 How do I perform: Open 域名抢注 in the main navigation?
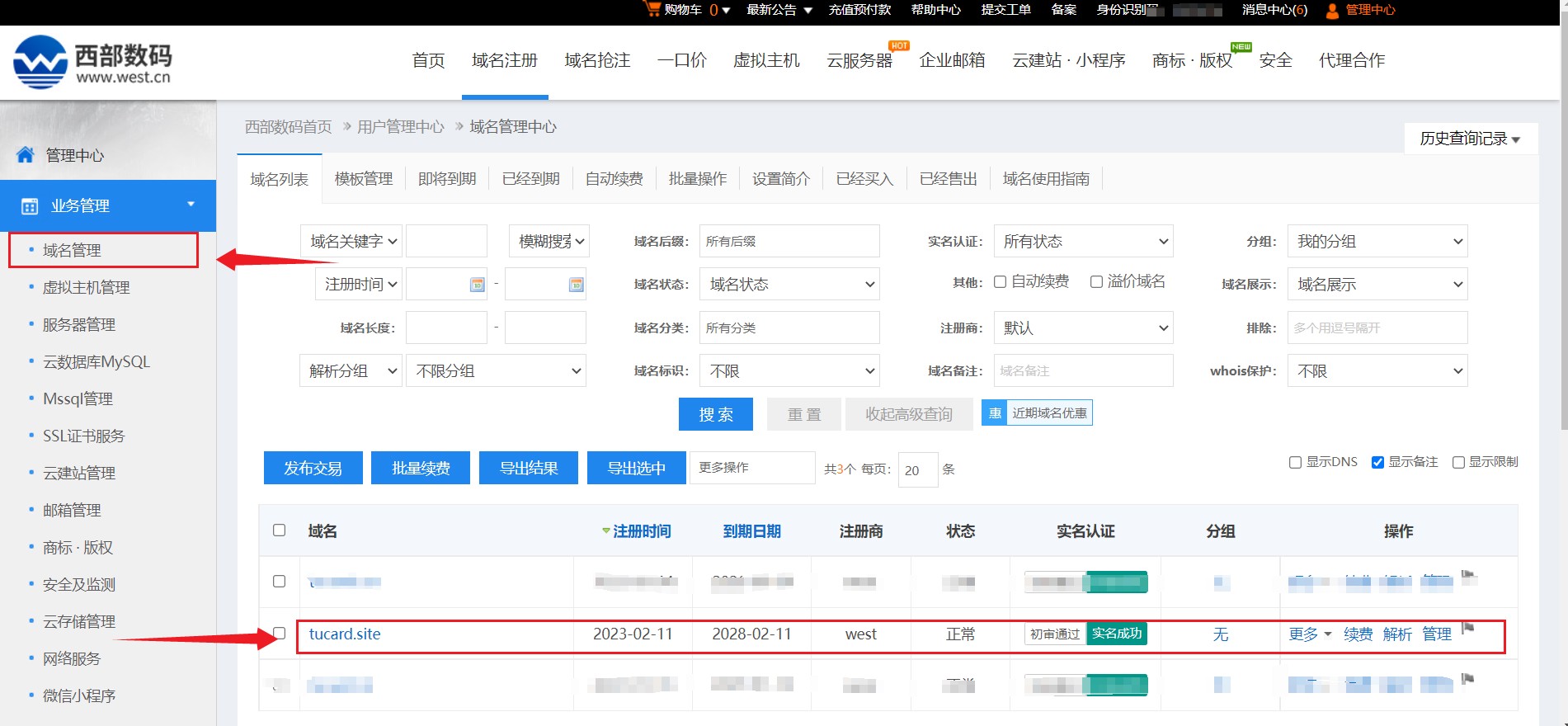(597, 60)
